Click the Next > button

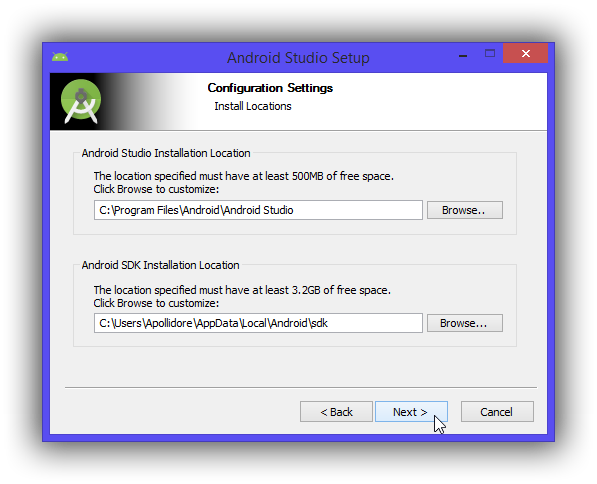click(411, 411)
